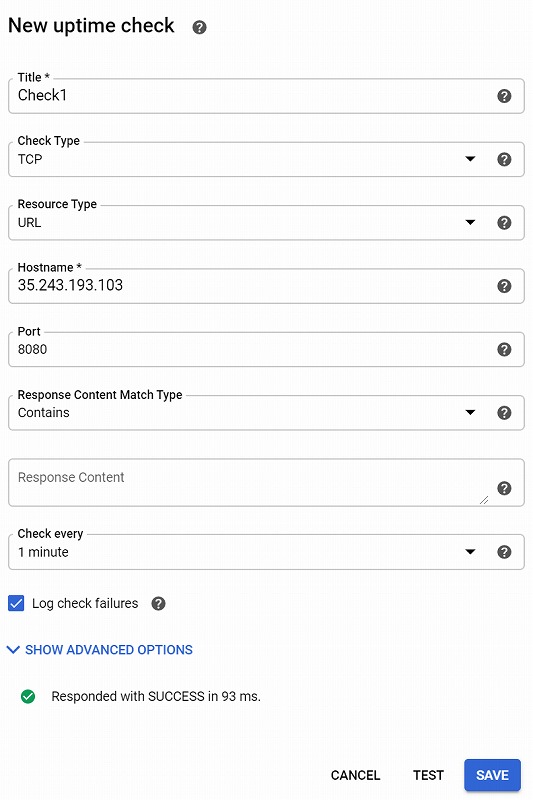
Task: Click the help icon in Title field
Action: pyautogui.click(x=504, y=96)
